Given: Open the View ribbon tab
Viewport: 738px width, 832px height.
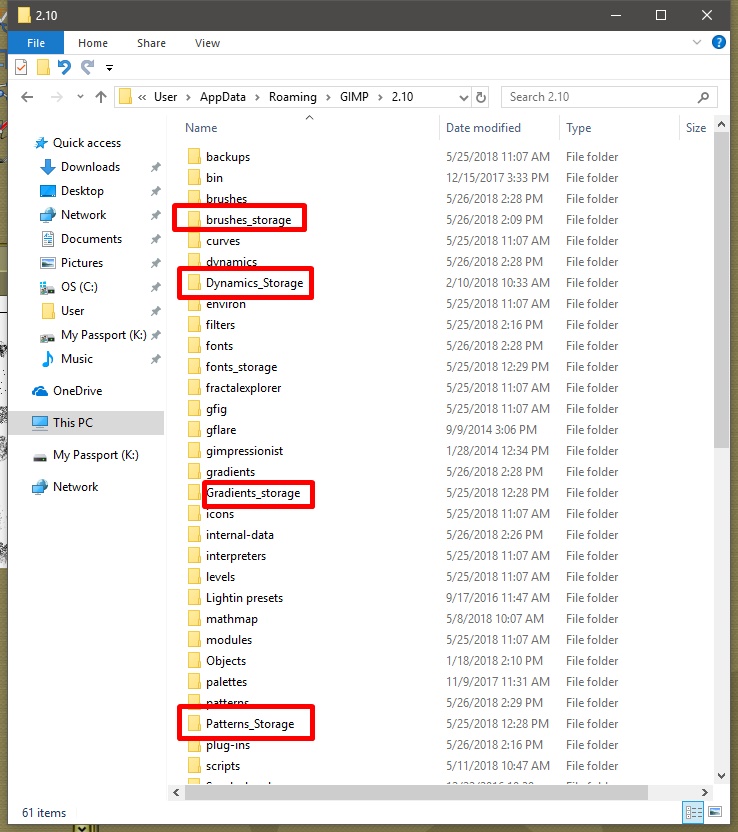Looking at the screenshot, I should click(x=207, y=43).
